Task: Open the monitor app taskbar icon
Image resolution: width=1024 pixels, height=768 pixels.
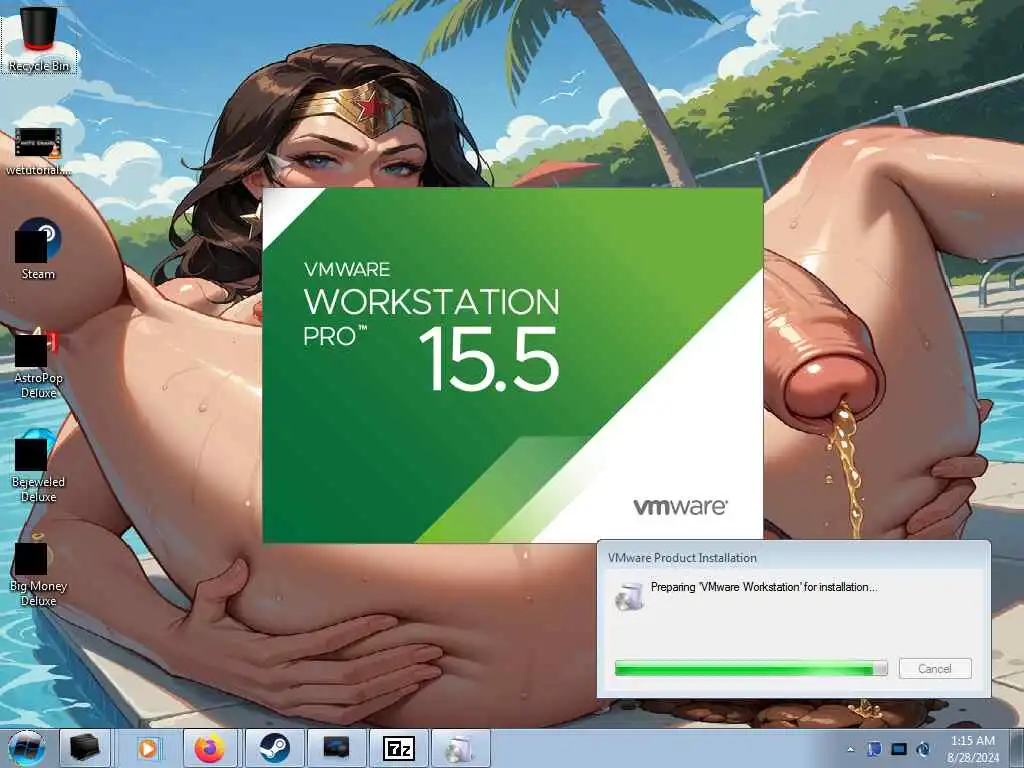Action: [336, 748]
